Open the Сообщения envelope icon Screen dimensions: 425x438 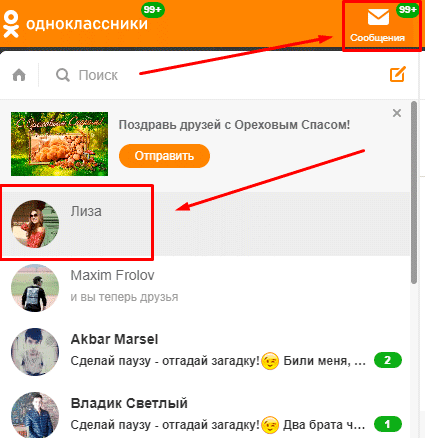[x=378, y=17]
